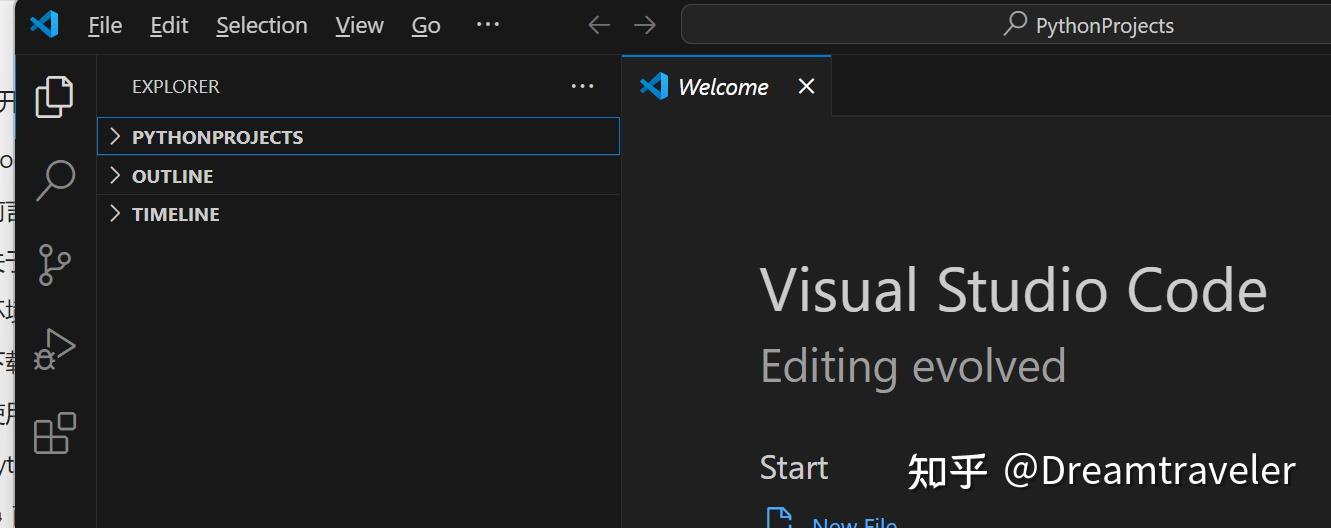
Task: Open the Selection menu
Action: (262, 26)
